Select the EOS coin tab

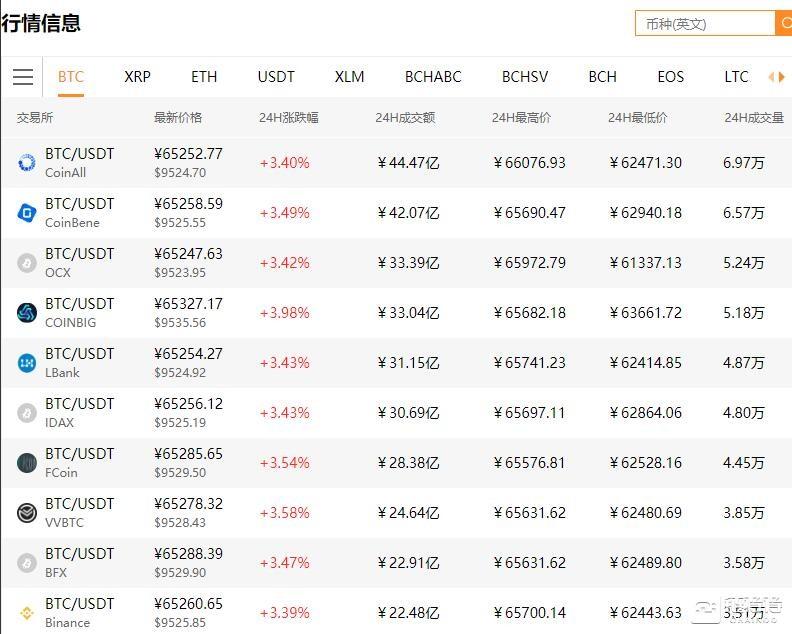(x=670, y=77)
